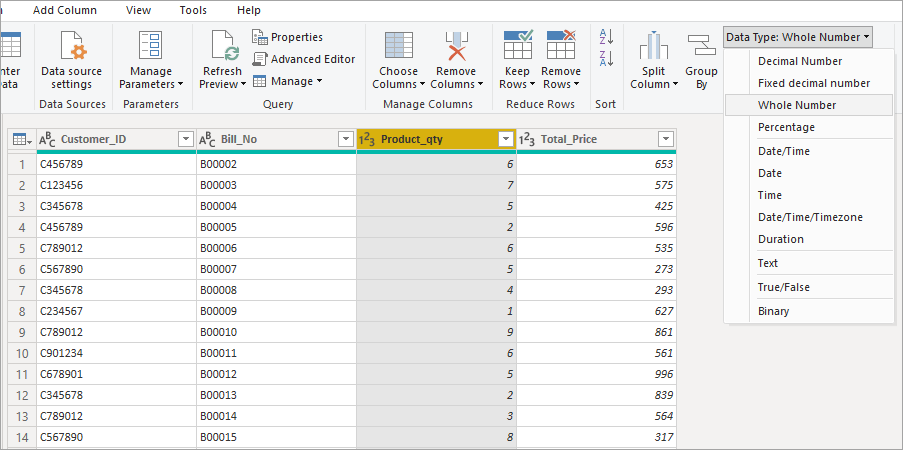The image size is (903, 450).
Task: Click the Group By icon
Action: coord(701,45)
